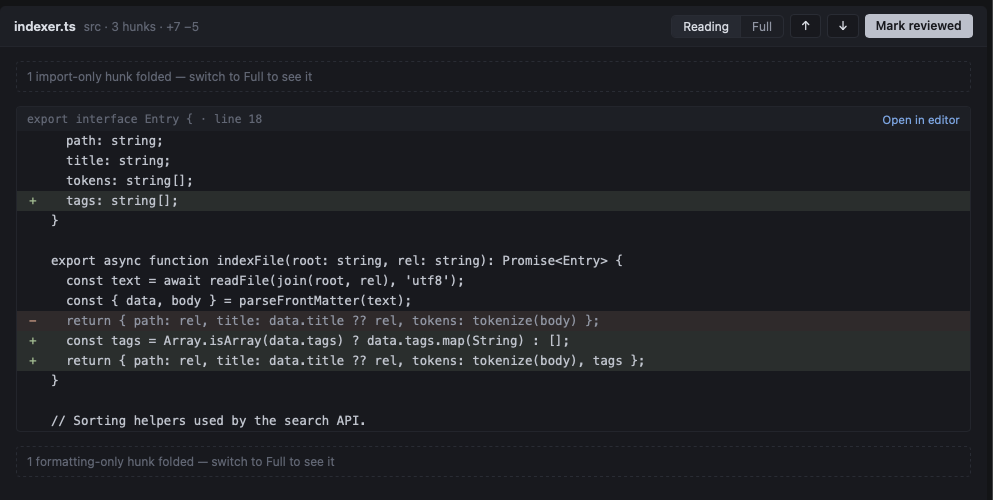Switch to Full view mode
The width and height of the screenshot is (993, 500).
pos(761,27)
